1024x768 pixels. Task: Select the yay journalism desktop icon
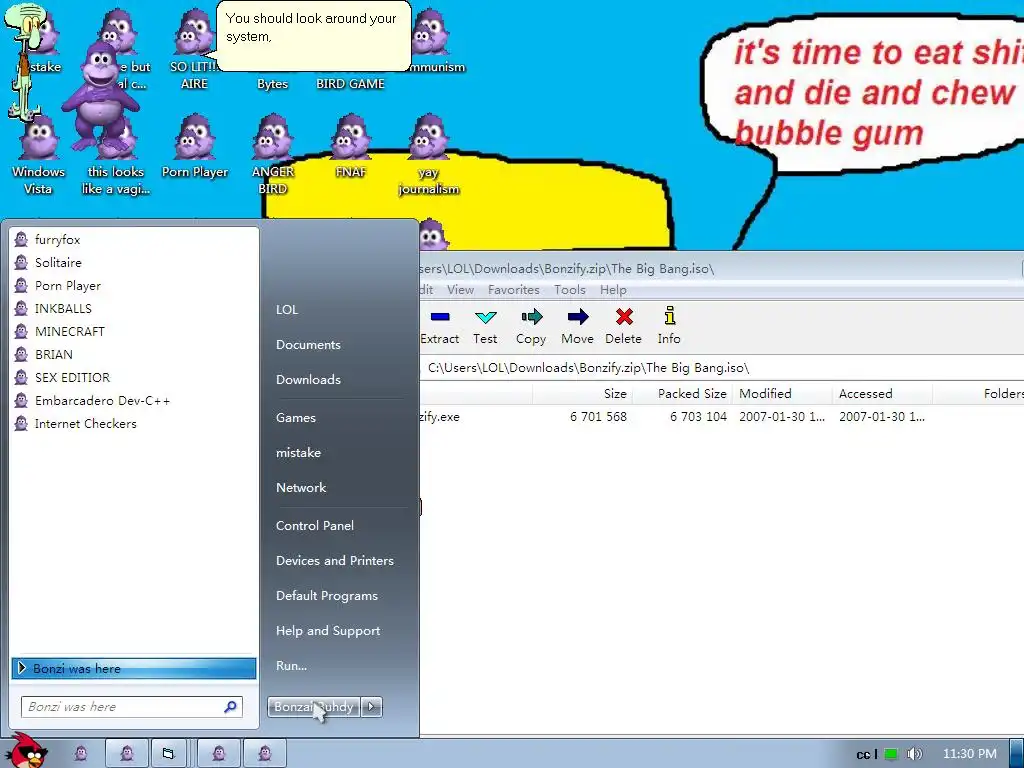[x=429, y=155]
